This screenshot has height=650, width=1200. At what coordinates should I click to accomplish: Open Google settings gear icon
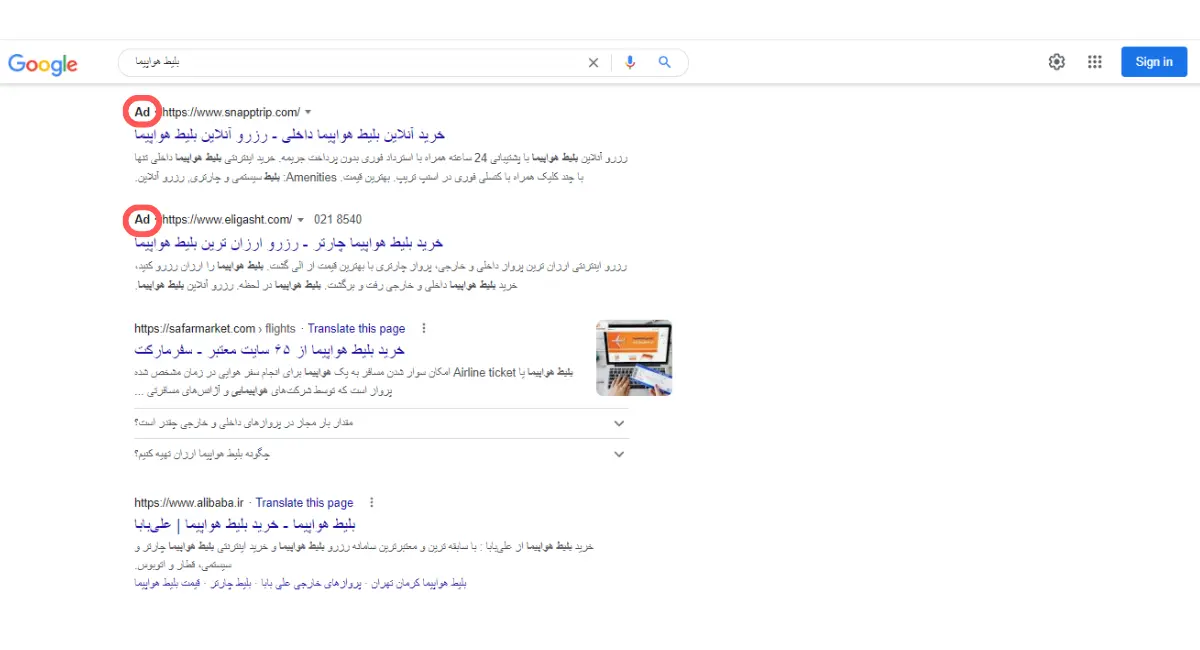[1057, 62]
